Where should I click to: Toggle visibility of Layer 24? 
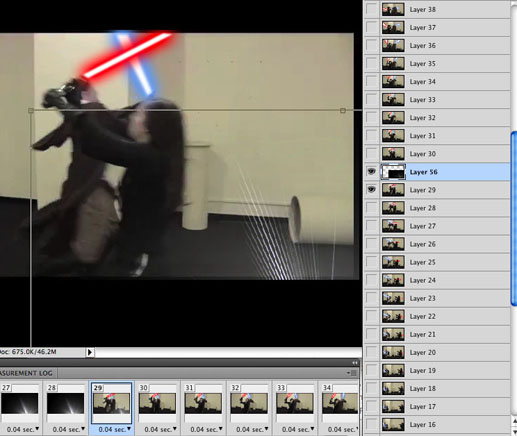[x=371, y=280]
